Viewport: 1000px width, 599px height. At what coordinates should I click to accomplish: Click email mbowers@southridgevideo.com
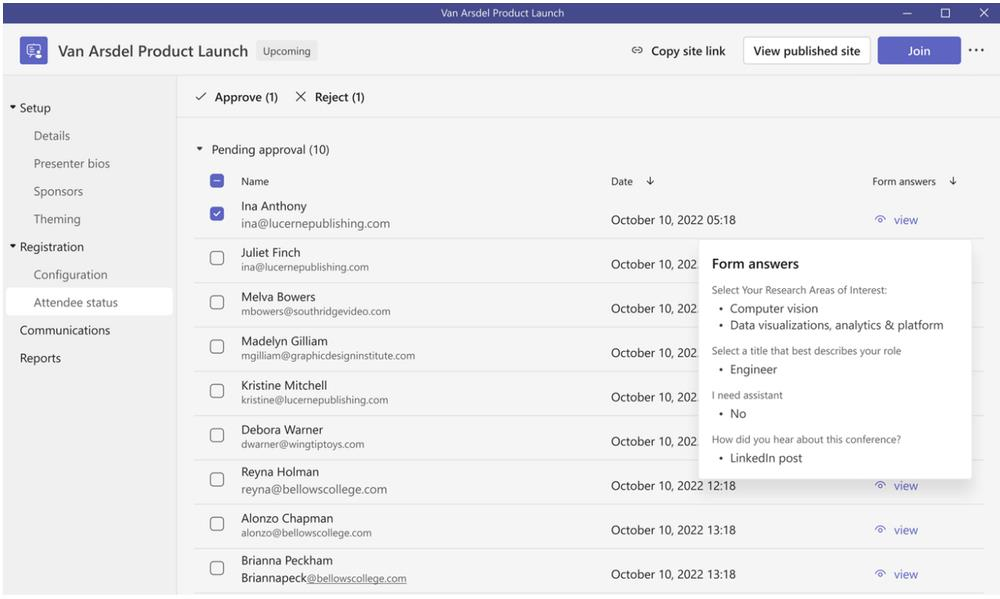[x=316, y=311]
